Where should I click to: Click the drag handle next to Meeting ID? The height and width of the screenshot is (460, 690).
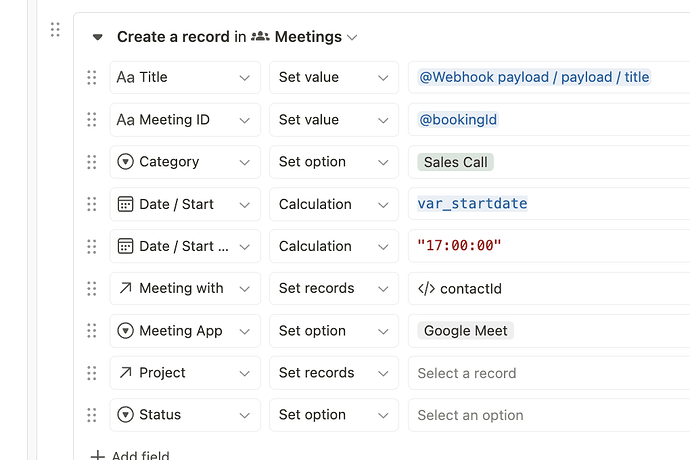pos(92,120)
